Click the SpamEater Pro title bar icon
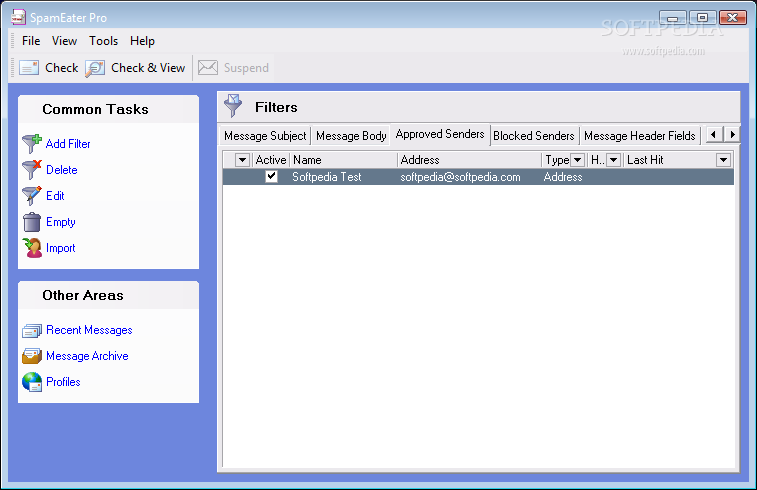Viewport: 757px width, 490px height. [18, 17]
